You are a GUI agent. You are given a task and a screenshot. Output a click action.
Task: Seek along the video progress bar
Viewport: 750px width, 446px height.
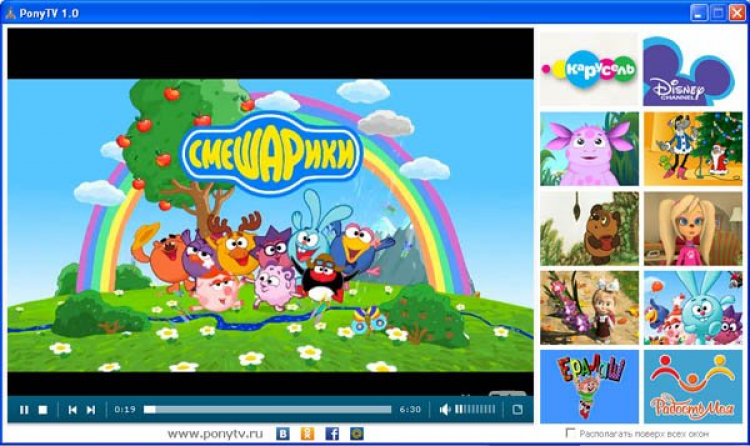(267, 410)
